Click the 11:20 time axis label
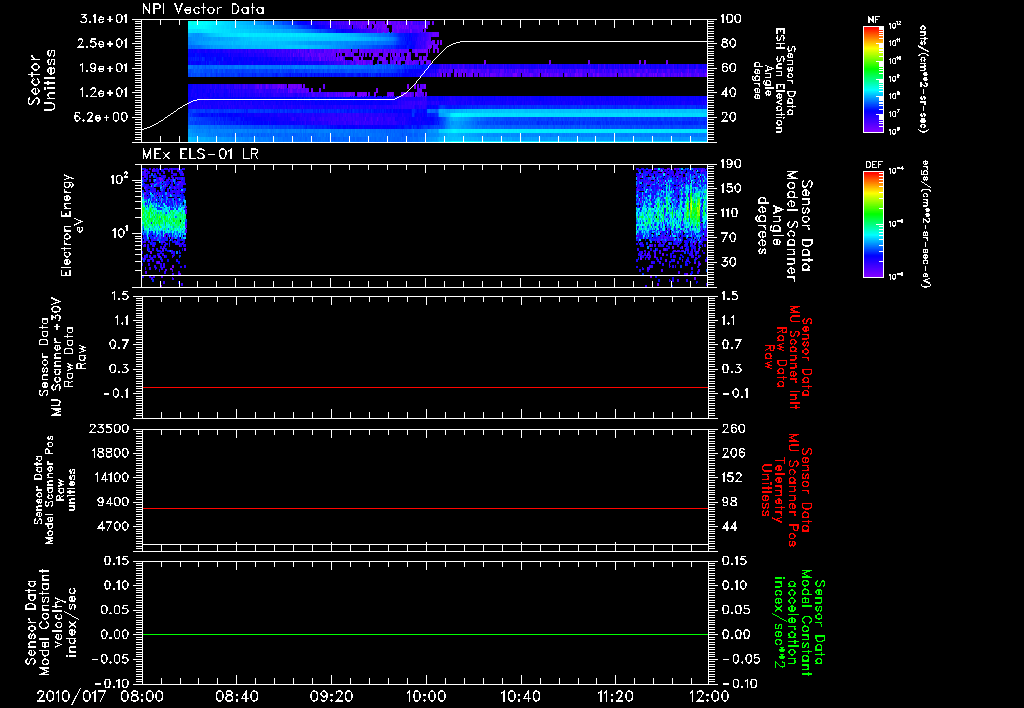The image size is (1024, 708). click(x=615, y=696)
